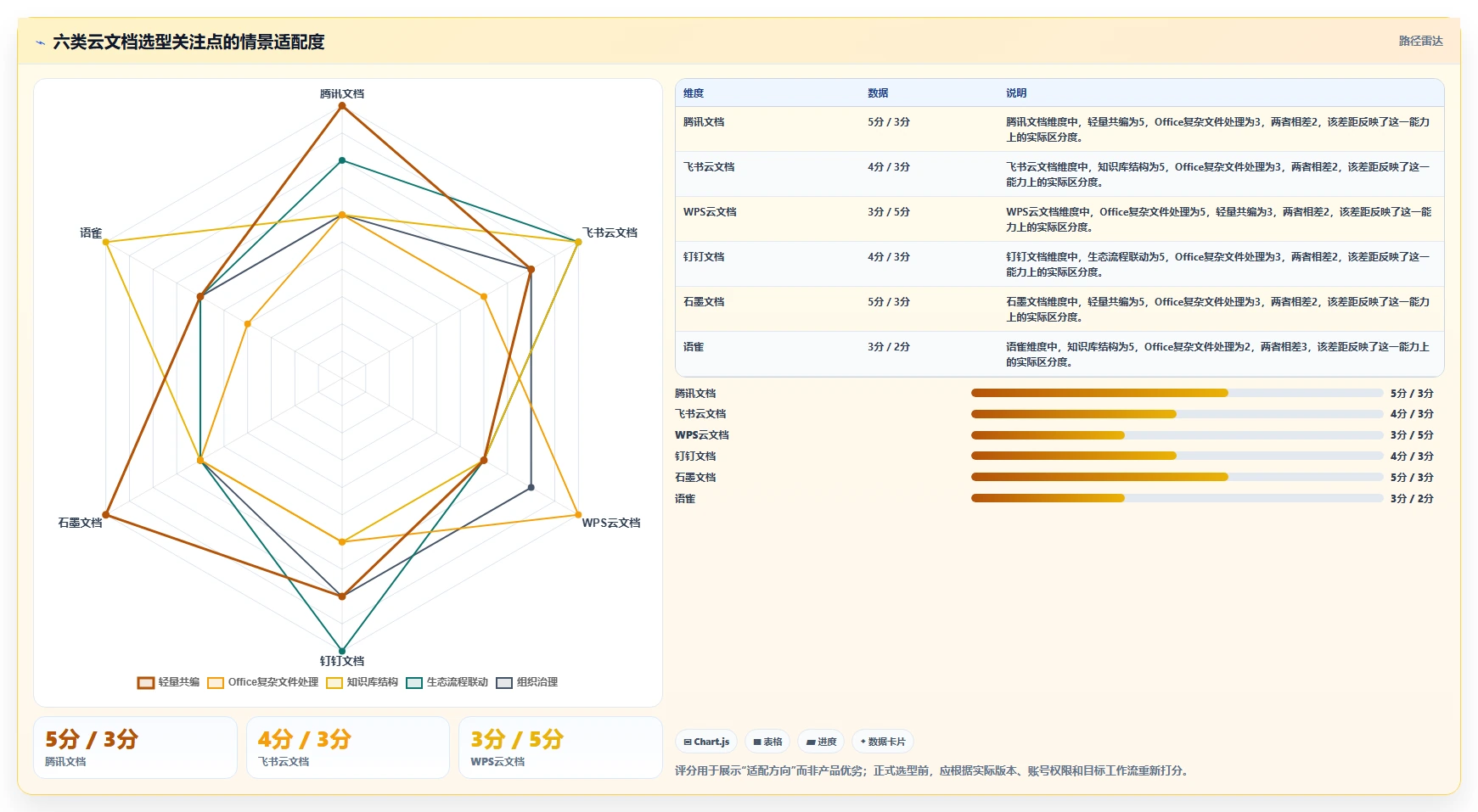This screenshot has height=812, width=1478.
Task: Click the 表格 tag chip
Action: click(767, 742)
